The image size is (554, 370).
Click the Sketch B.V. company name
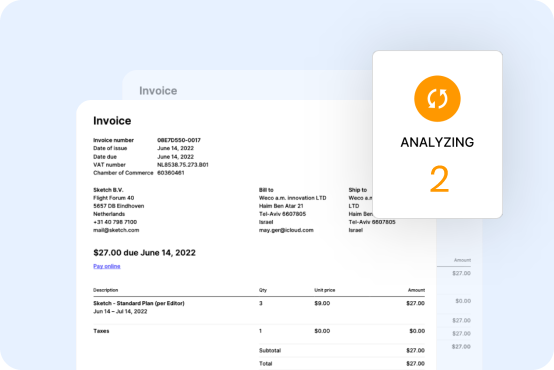108,190
